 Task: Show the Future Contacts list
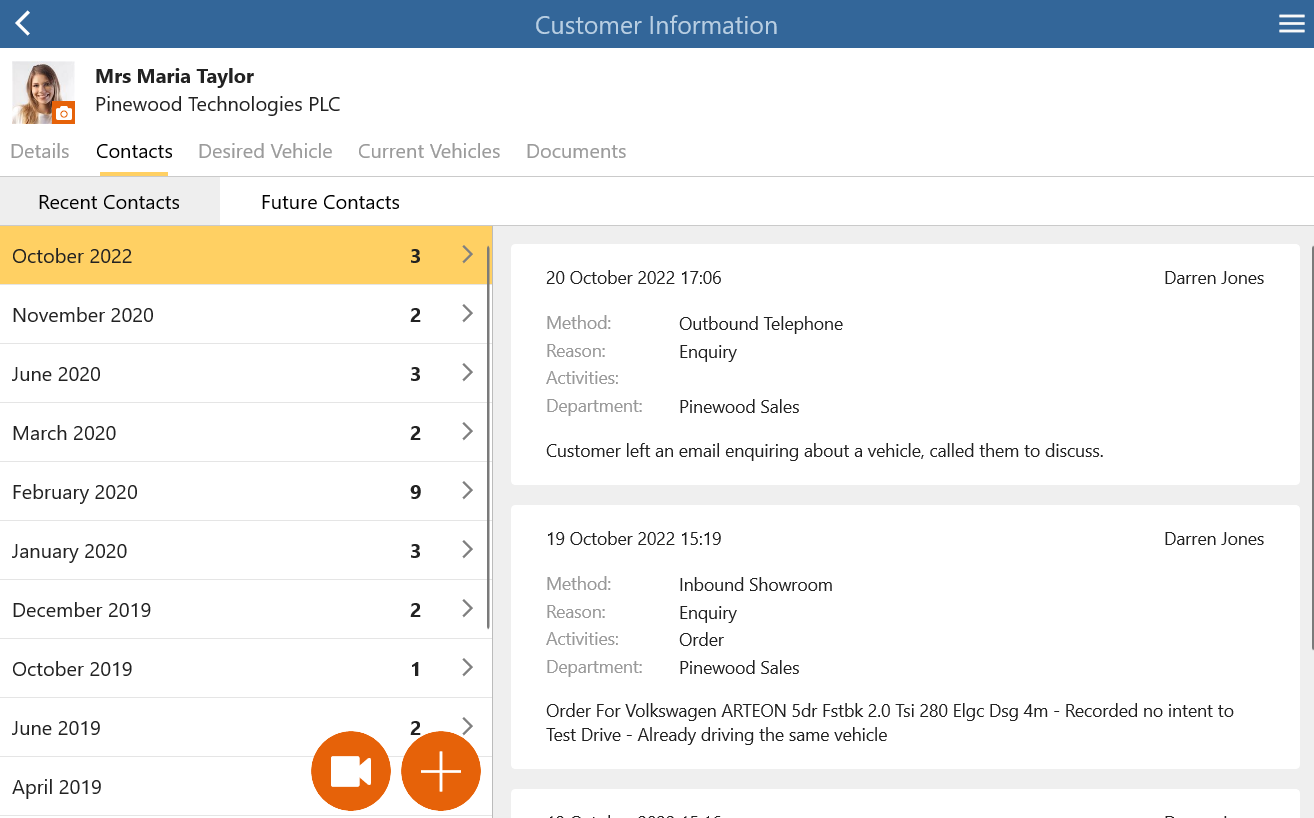pyautogui.click(x=330, y=202)
